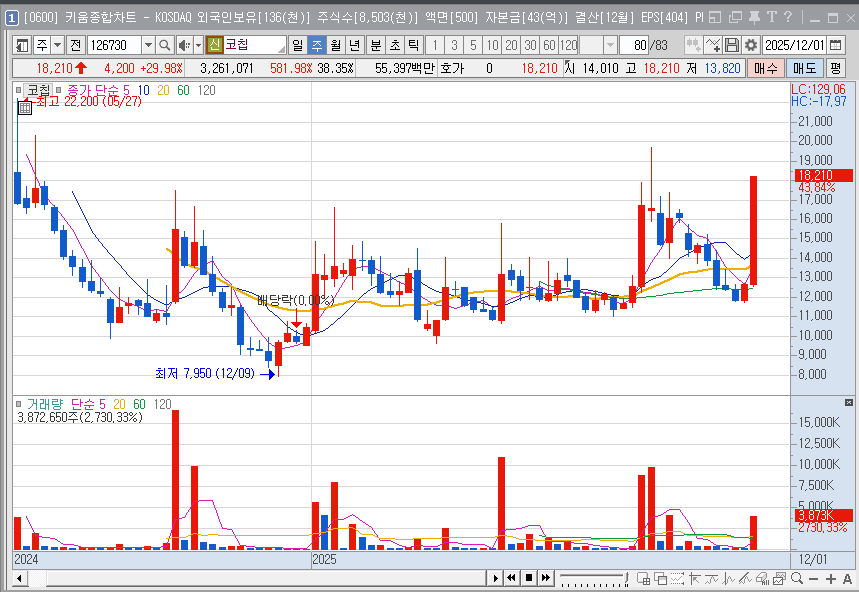Click the candle count 80 field
Screen dimensions: 859x592
(x=634, y=45)
